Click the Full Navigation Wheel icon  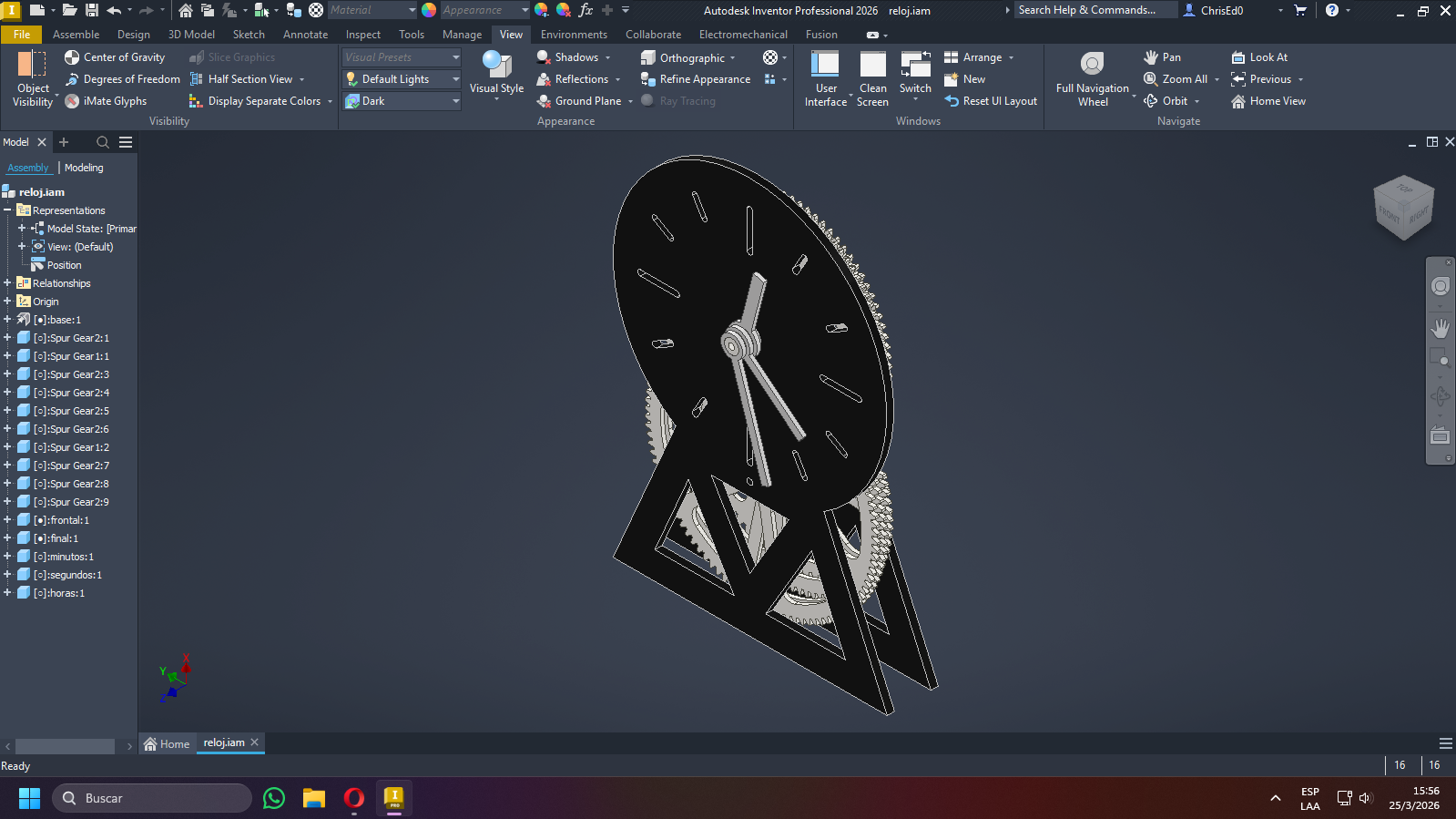1092,64
